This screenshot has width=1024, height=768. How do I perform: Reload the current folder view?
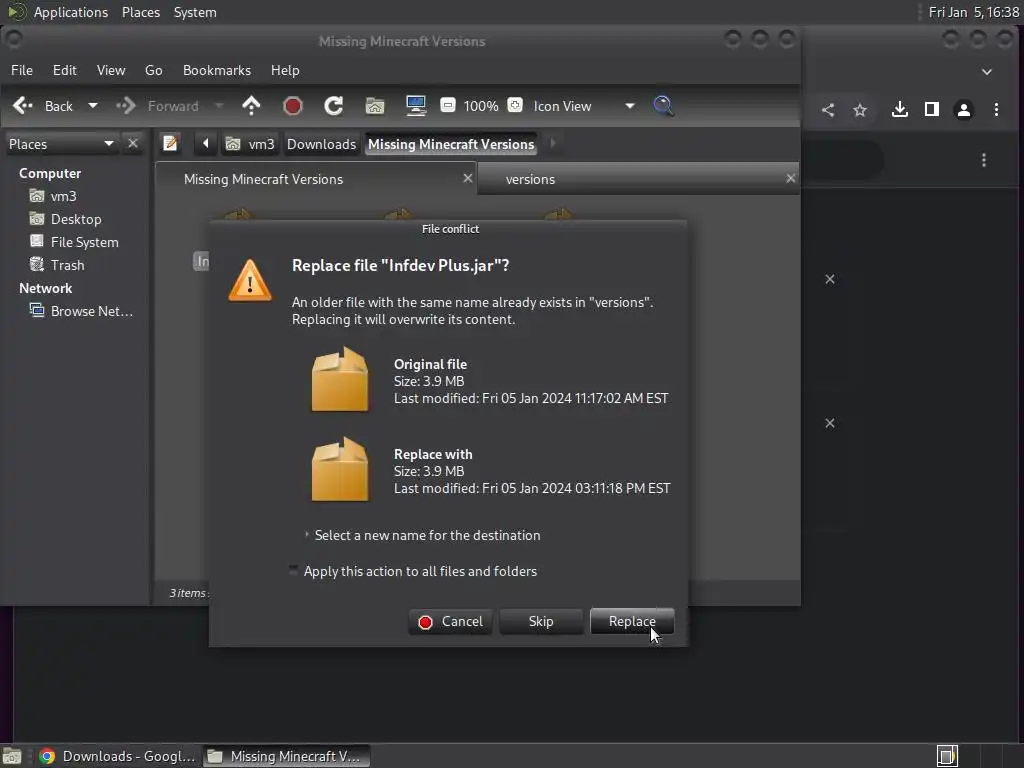coord(334,106)
